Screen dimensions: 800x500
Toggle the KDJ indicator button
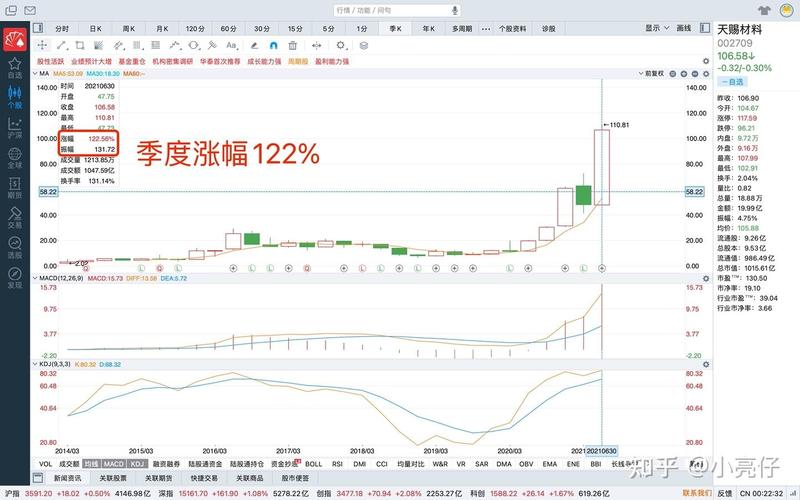pos(137,464)
